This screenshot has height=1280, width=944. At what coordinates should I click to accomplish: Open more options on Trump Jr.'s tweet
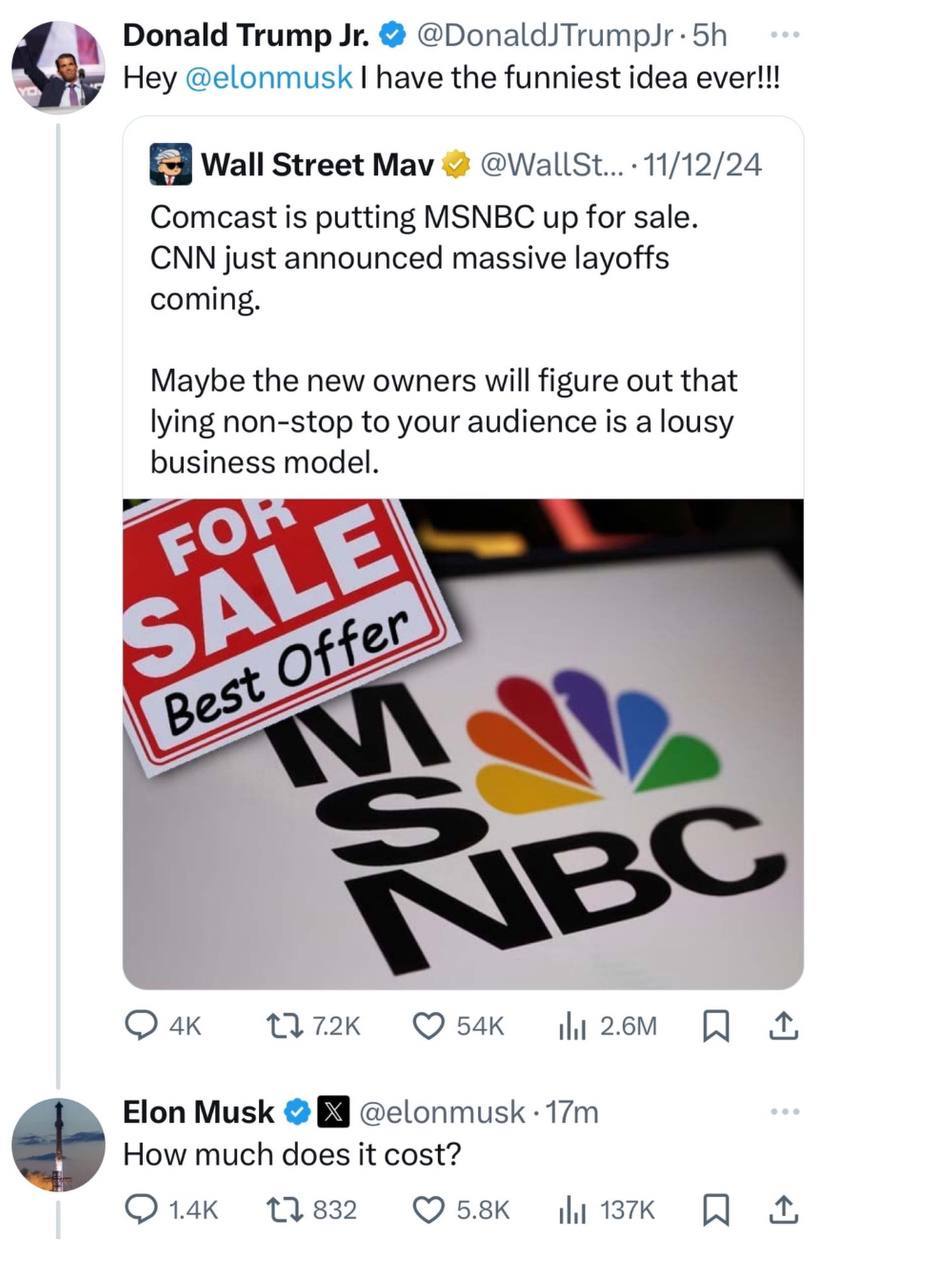point(786,35)
